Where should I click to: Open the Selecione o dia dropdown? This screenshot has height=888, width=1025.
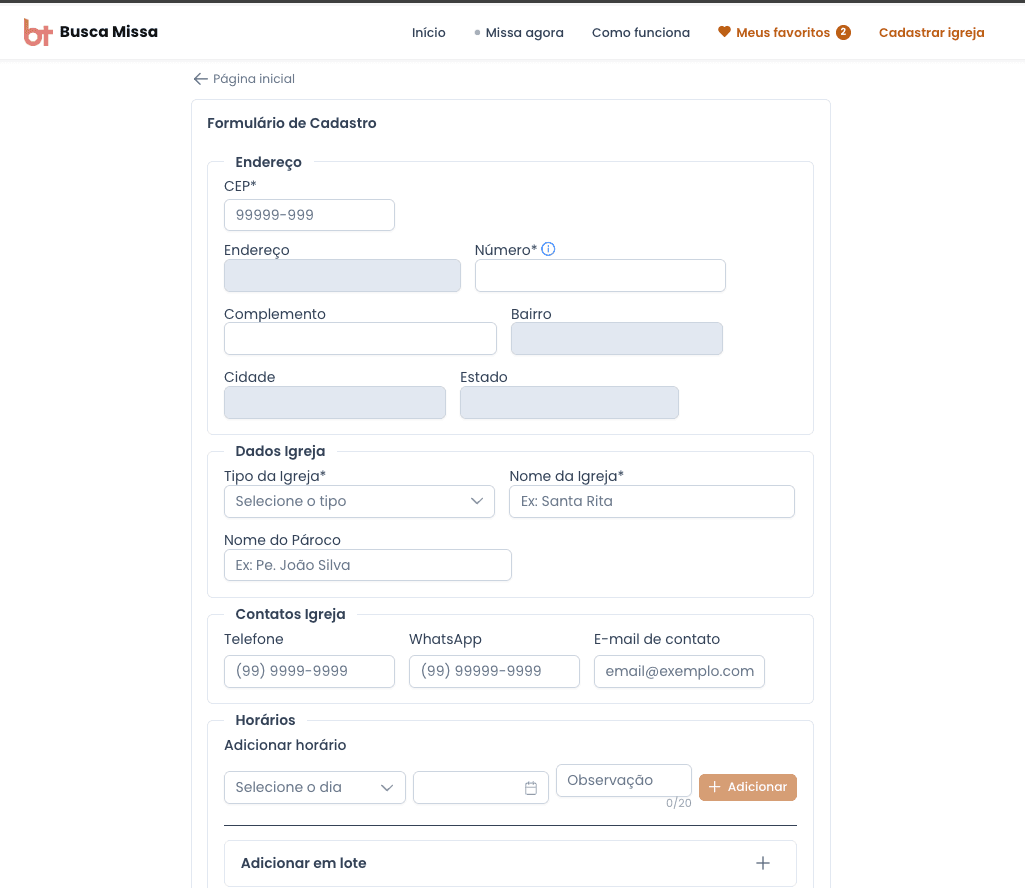314,787
